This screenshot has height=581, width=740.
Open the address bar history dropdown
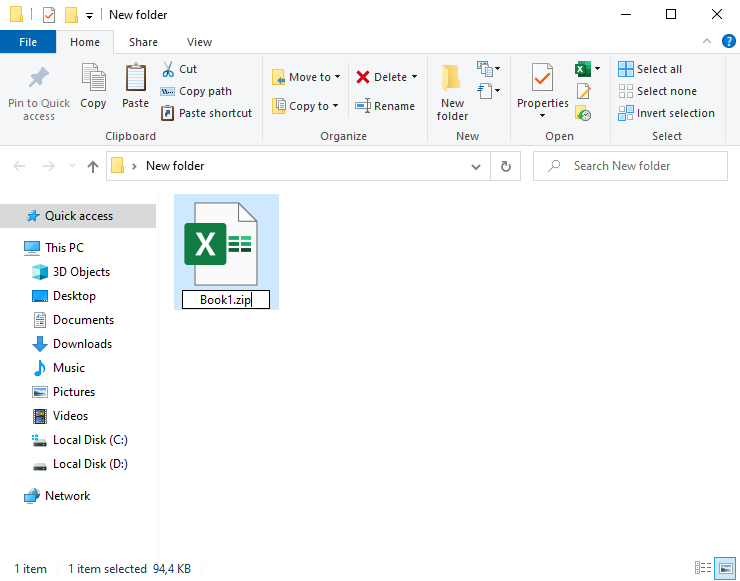(x=476, y=166)
